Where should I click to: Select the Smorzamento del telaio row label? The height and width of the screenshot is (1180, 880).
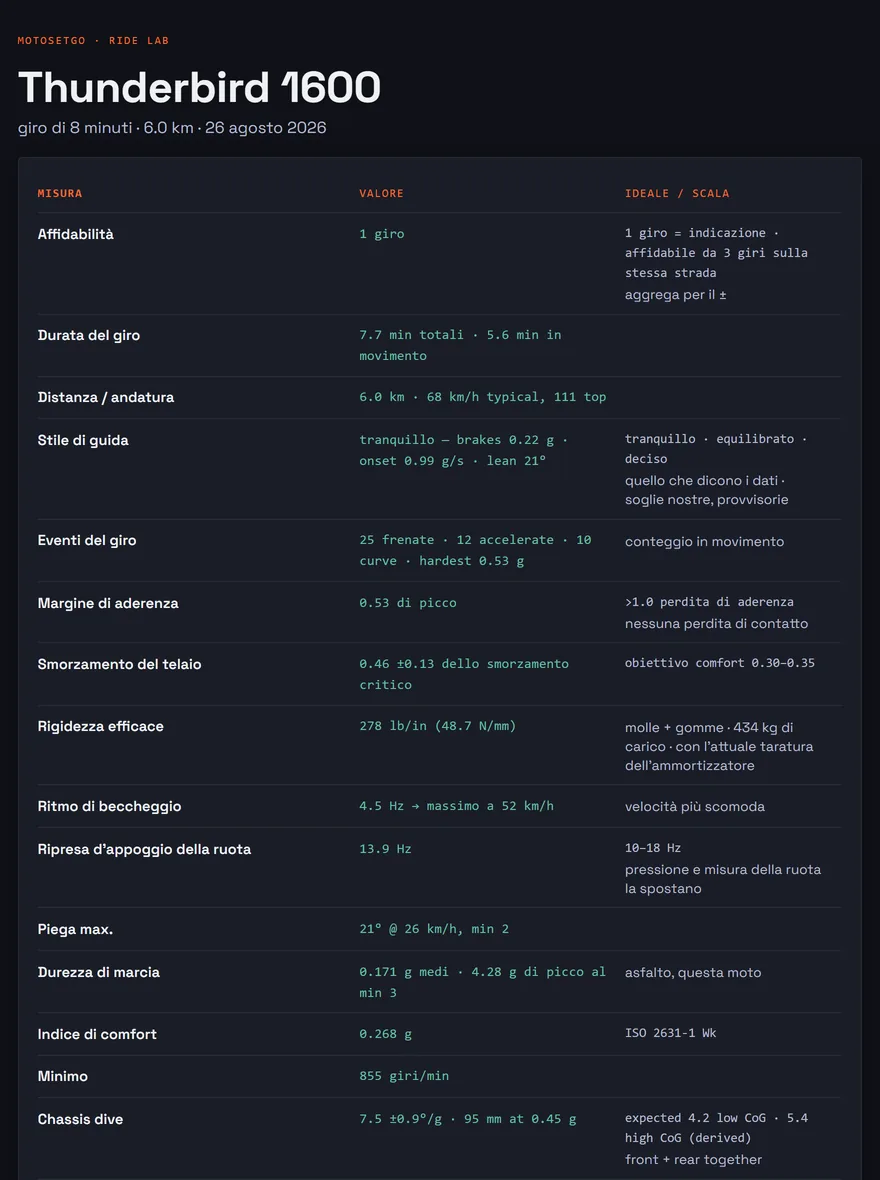[119, 665]
